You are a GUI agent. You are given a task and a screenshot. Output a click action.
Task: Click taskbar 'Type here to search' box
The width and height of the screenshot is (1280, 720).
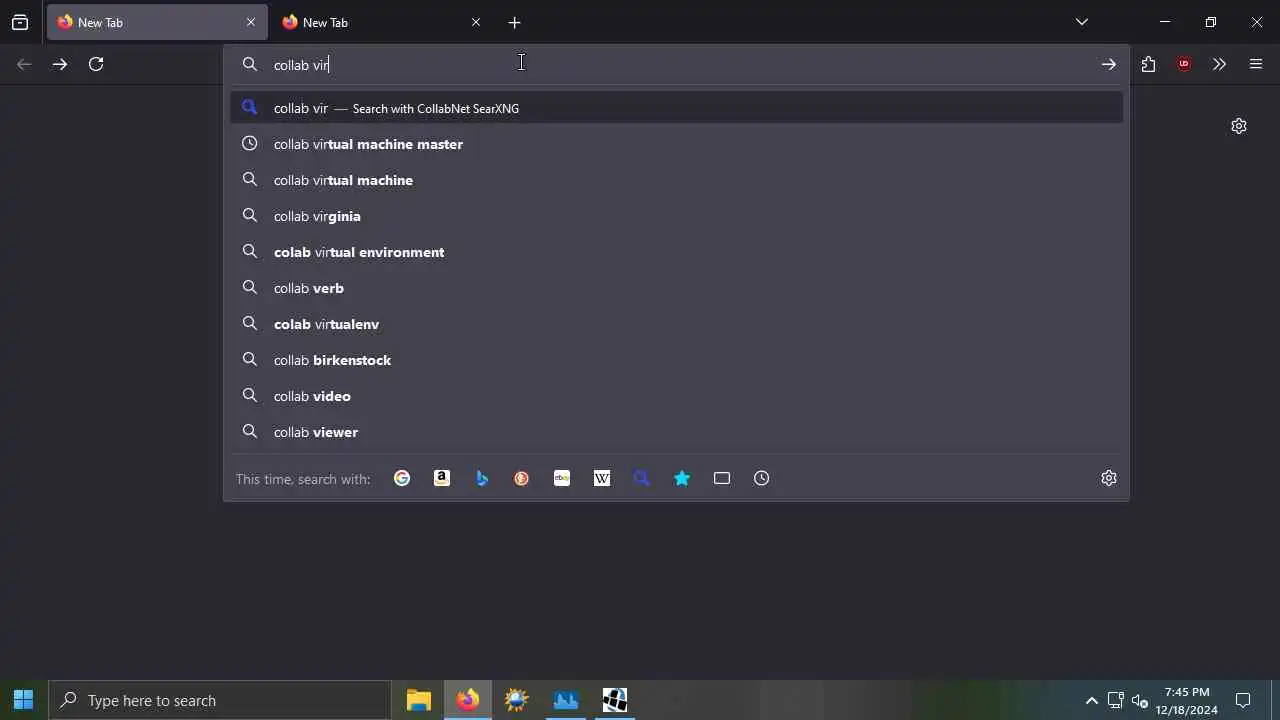click(220, 700)
